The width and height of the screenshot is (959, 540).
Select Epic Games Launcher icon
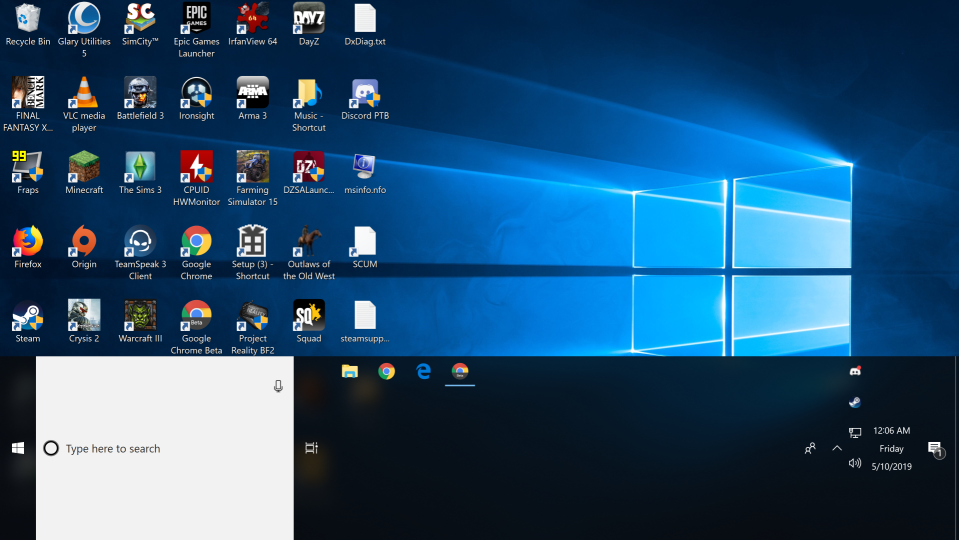196,29
